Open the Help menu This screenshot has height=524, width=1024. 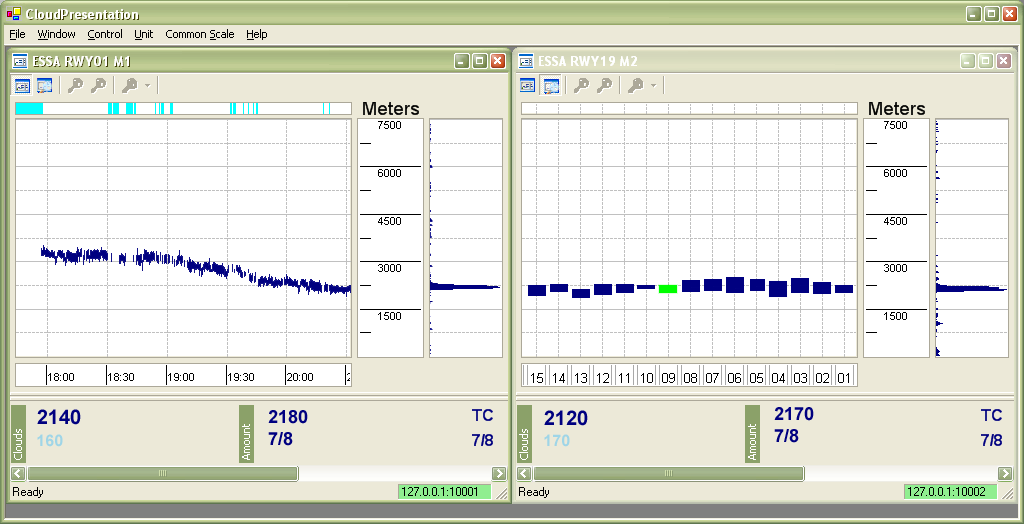[x=257, y=34]
